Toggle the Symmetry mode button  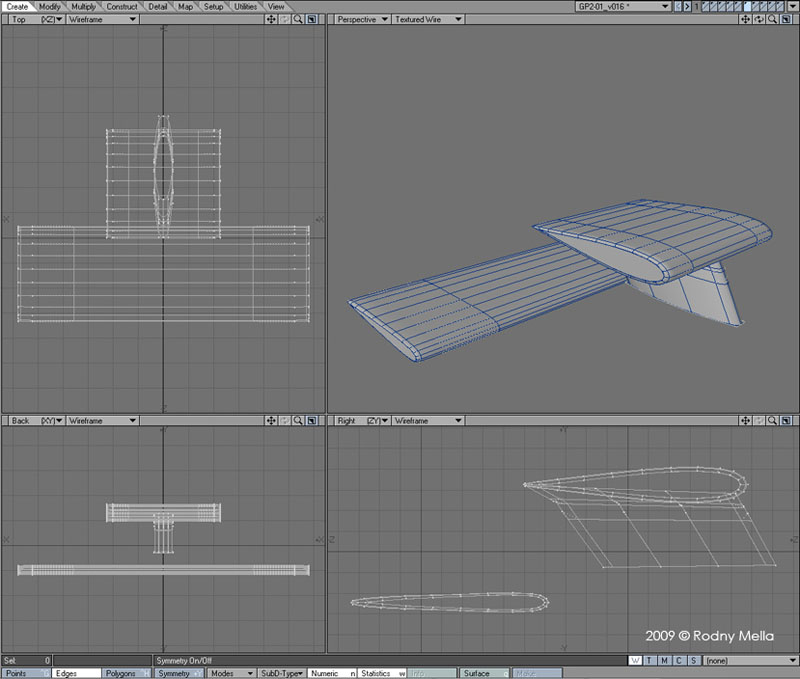coord(180,673)
